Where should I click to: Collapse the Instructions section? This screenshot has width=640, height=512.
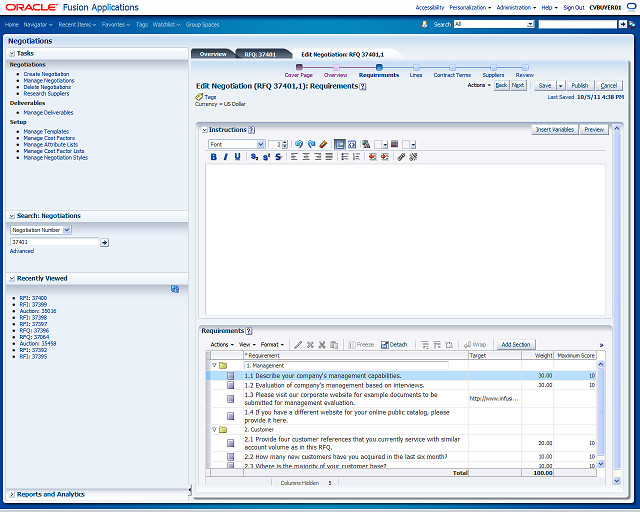pyautogui.click(x=204, y=130)
